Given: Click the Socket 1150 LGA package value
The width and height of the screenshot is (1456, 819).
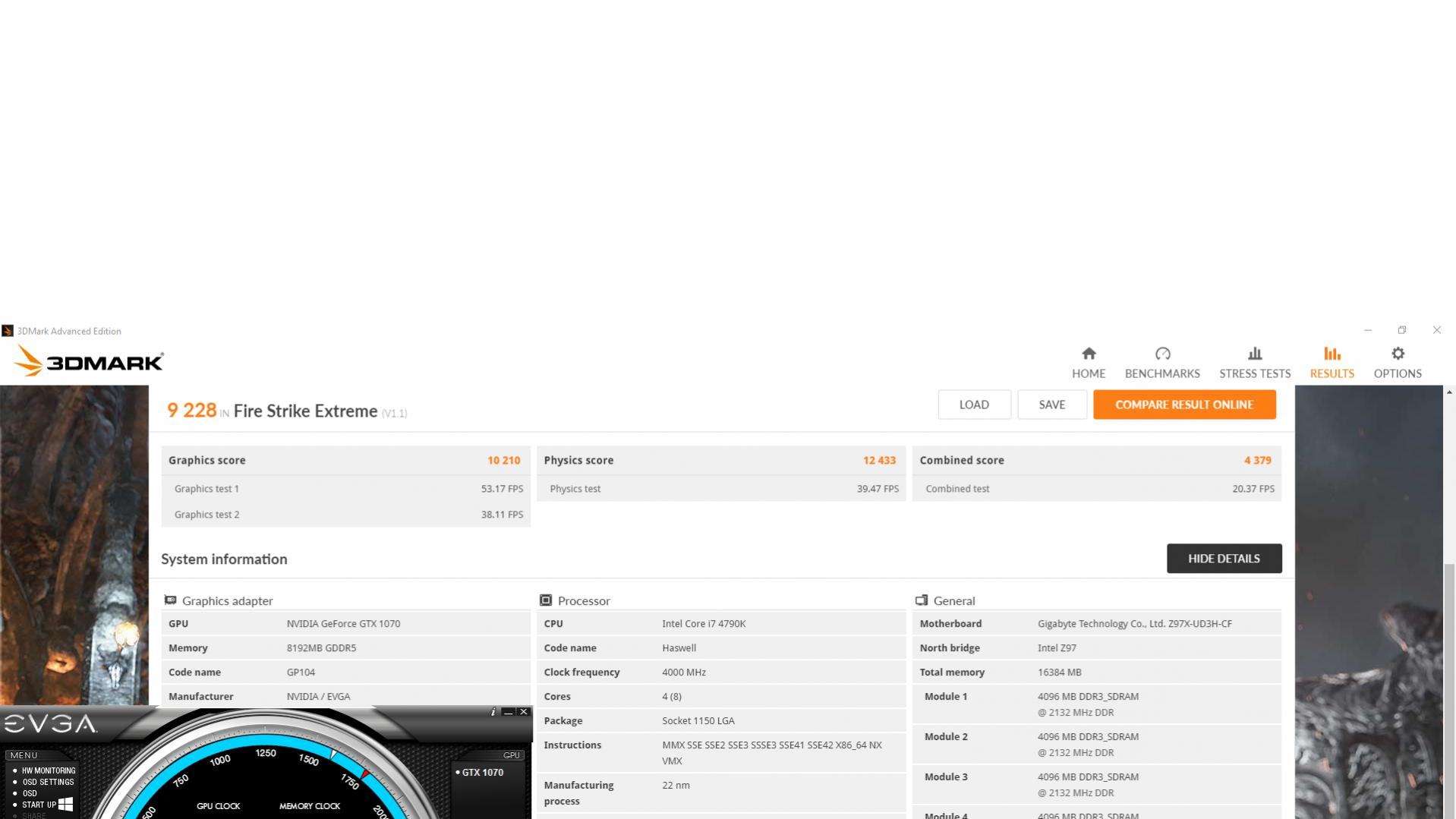Looking at the screenshot, I should point(698,721).
